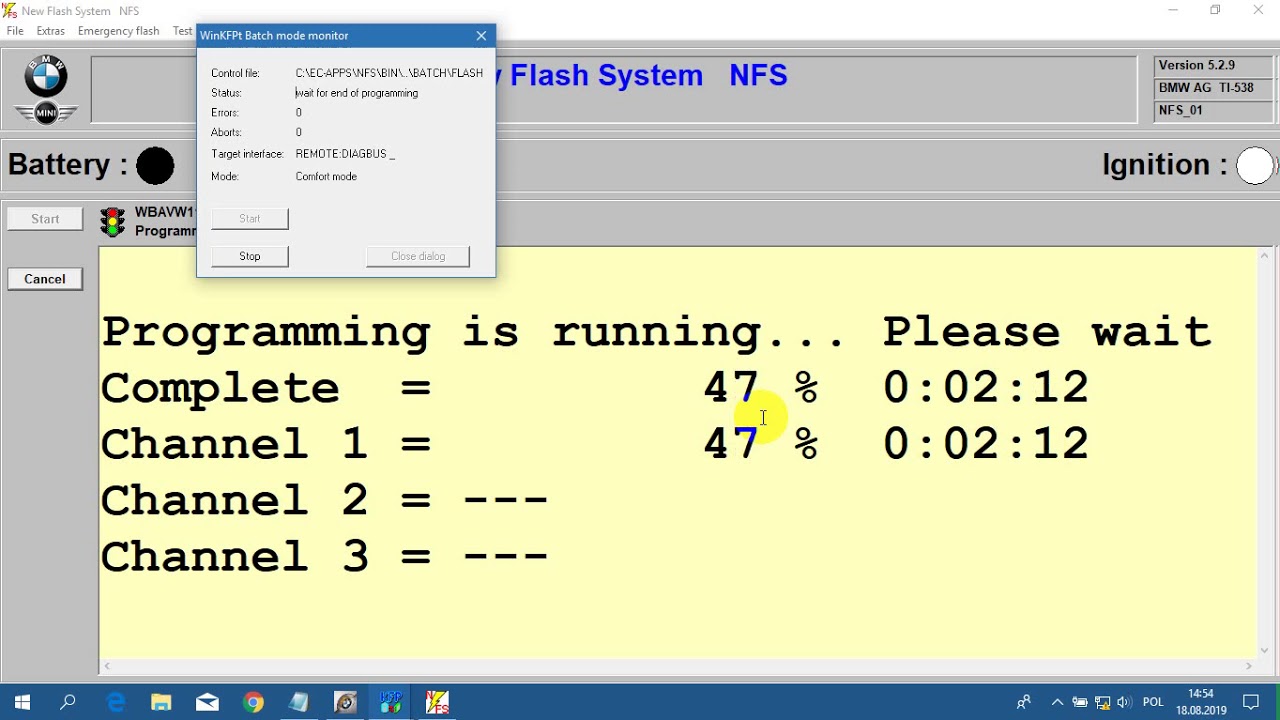The width and height of the screenshot is (1280, 720).
Task: Click the 'Channel 3 = ---' line
Action: pos(325,557)
